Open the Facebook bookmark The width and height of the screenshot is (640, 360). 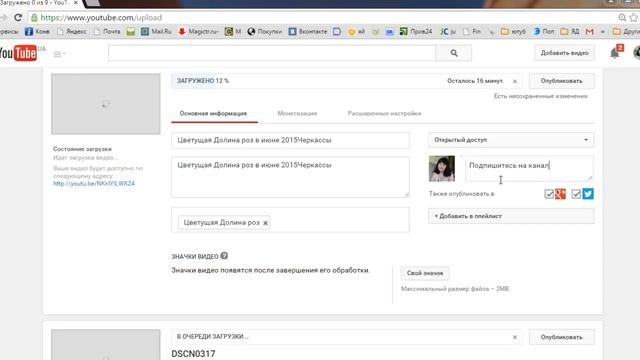(x=37, y=31)
